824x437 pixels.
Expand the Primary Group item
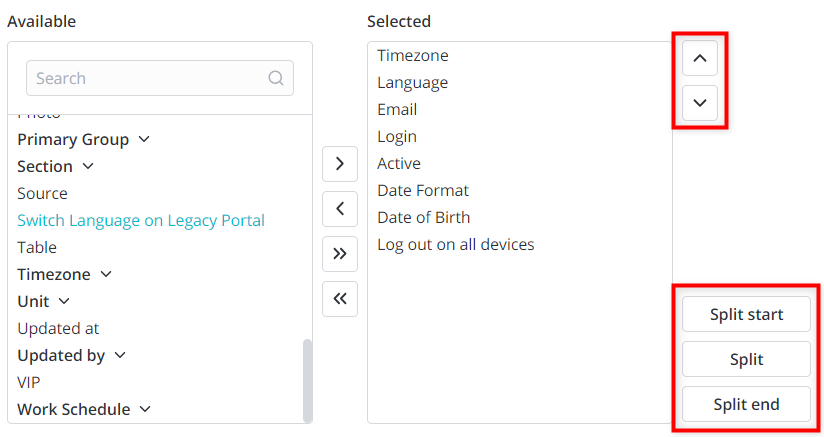[144, 139]
